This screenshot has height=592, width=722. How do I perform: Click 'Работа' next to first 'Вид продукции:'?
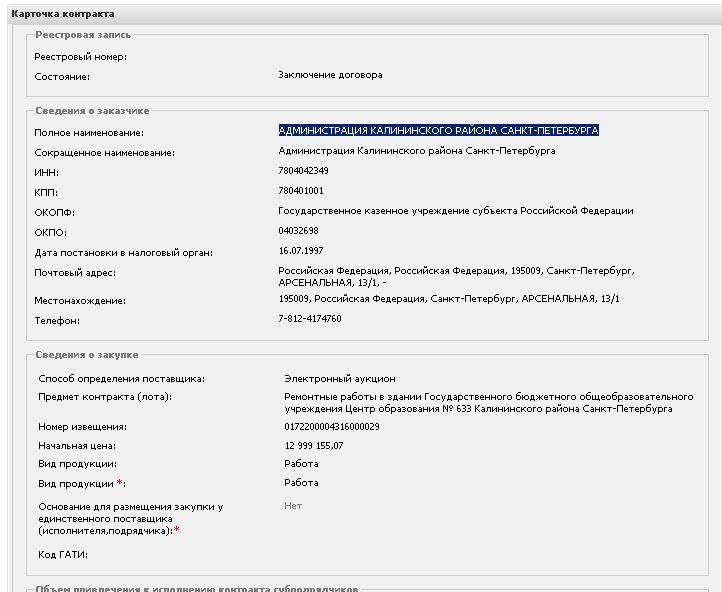[x=301, y=464]
